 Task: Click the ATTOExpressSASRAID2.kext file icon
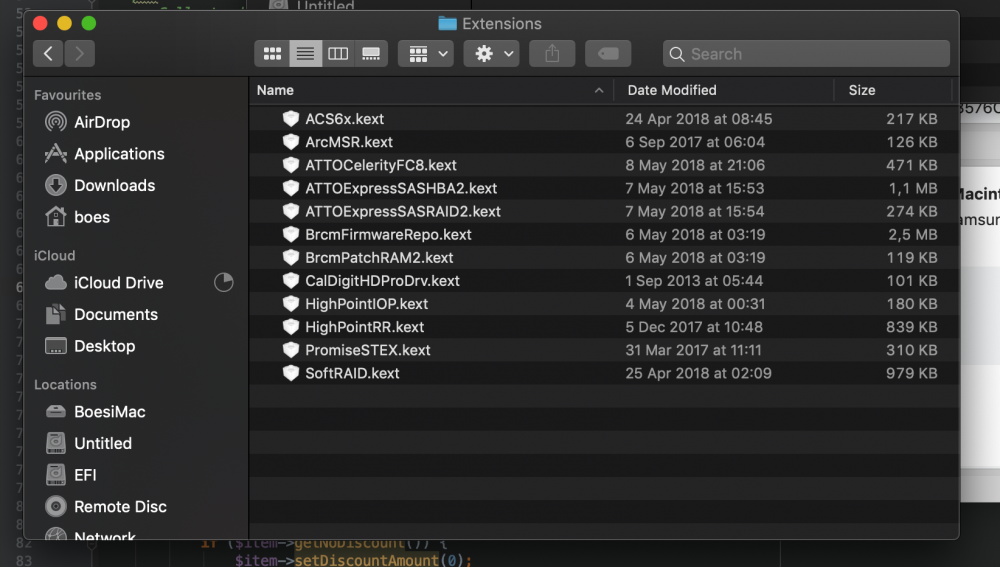[291, 211]
